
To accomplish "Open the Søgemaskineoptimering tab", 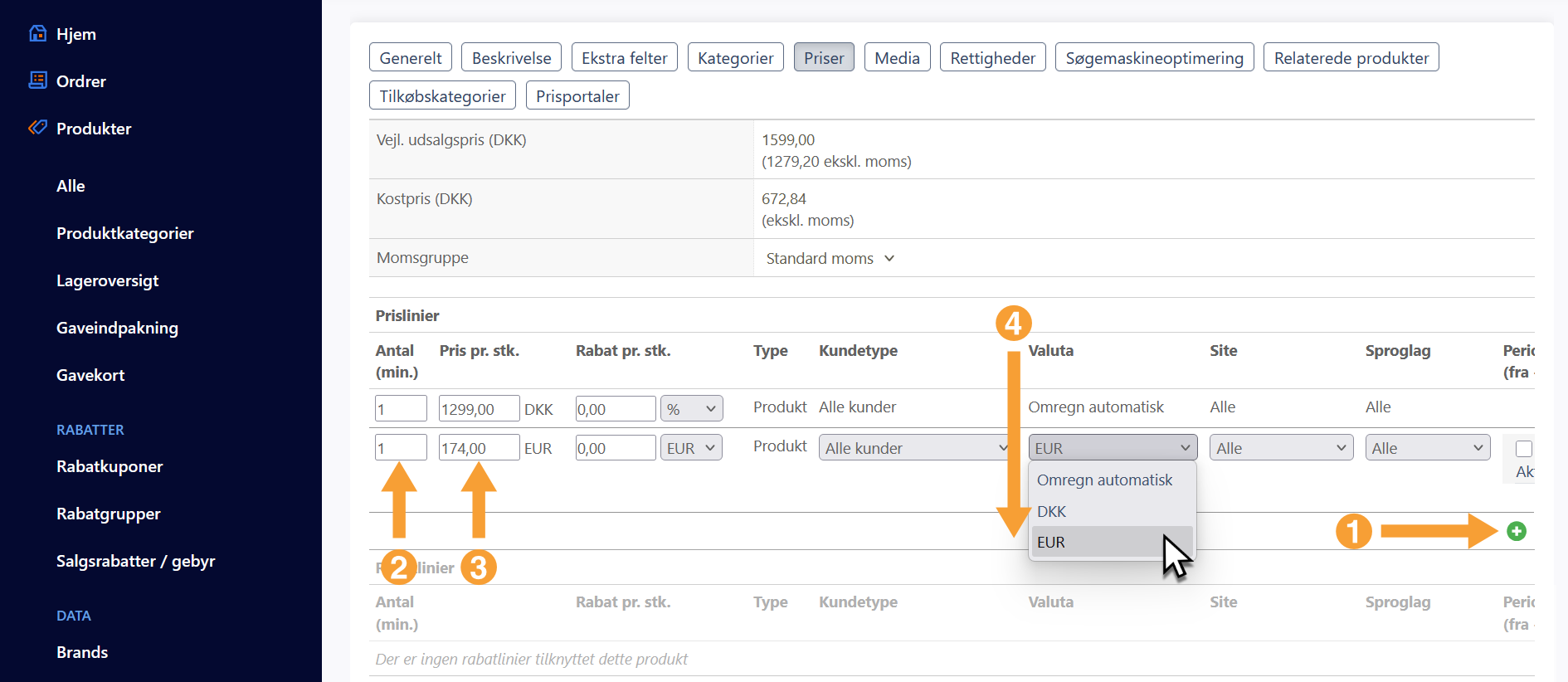I will coord(1153,58).
